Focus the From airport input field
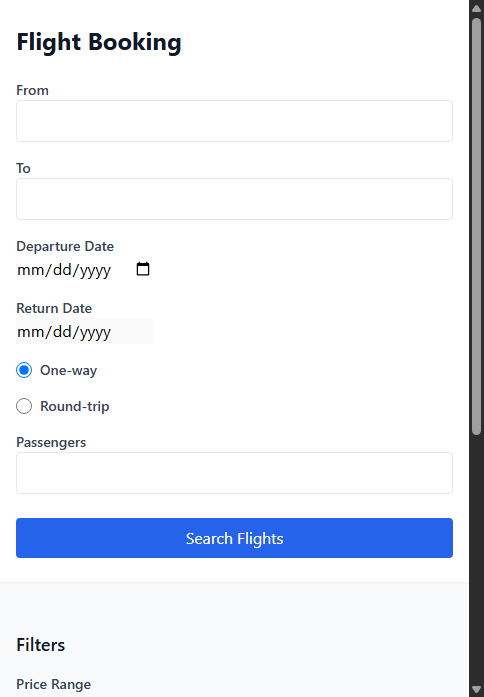 [234, 121]
